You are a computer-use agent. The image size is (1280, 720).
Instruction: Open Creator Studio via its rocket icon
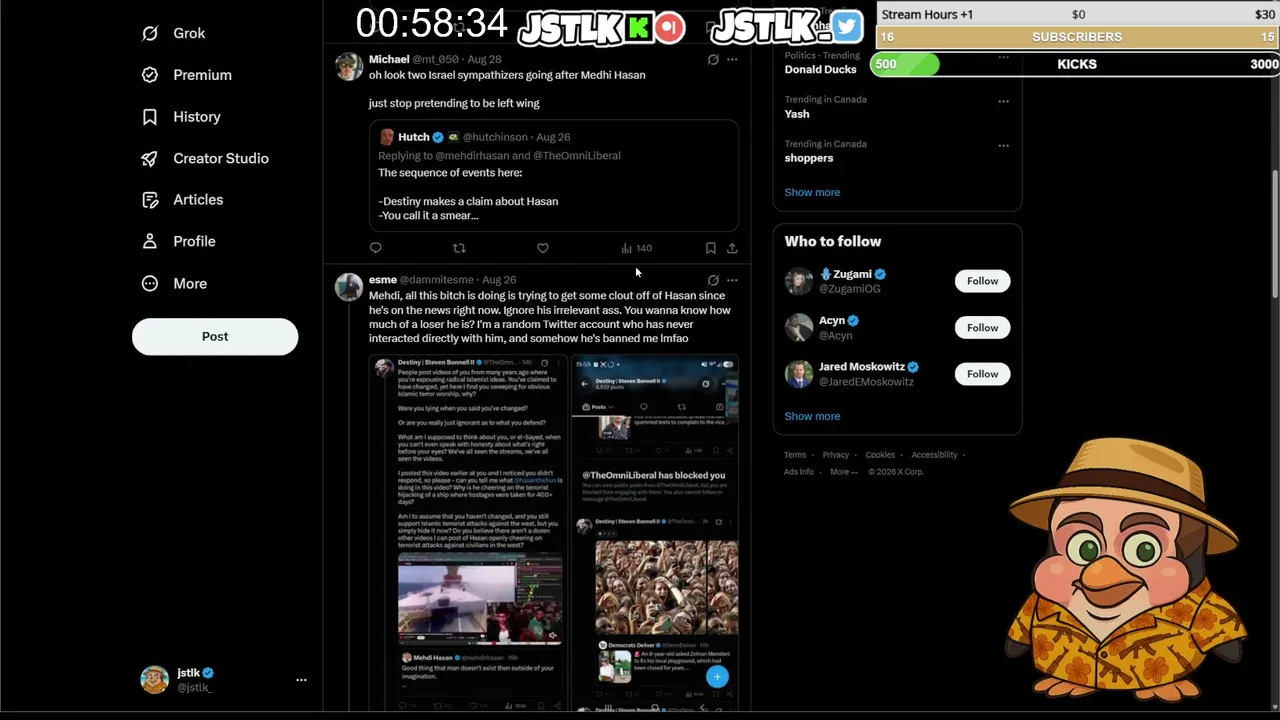(150, 158)
